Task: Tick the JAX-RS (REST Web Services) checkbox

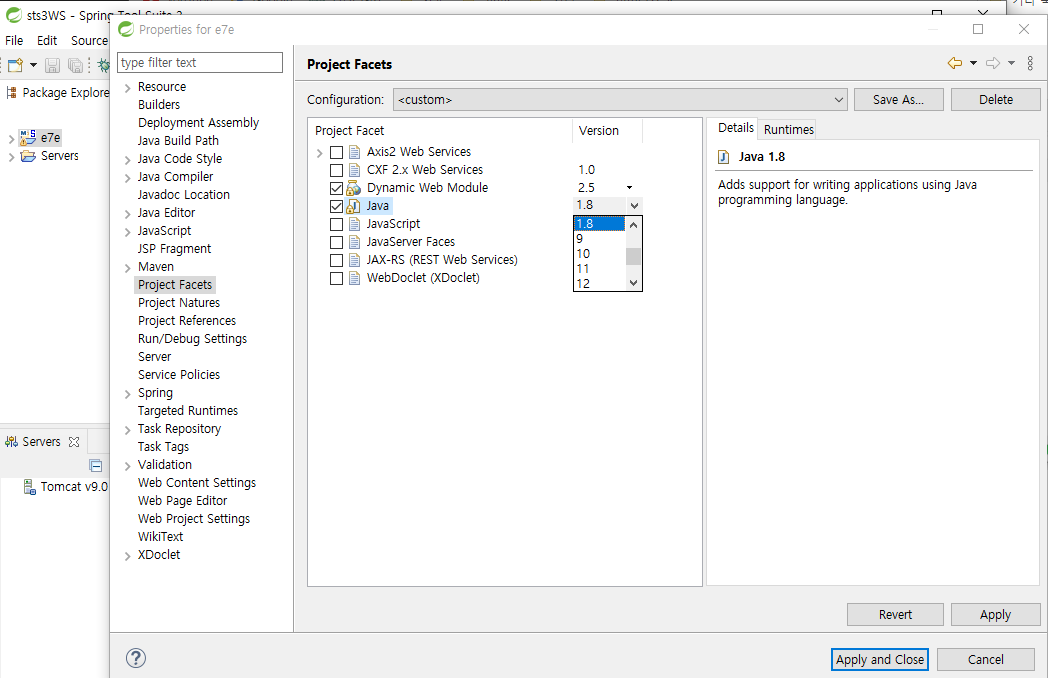Action: point(336,261)
